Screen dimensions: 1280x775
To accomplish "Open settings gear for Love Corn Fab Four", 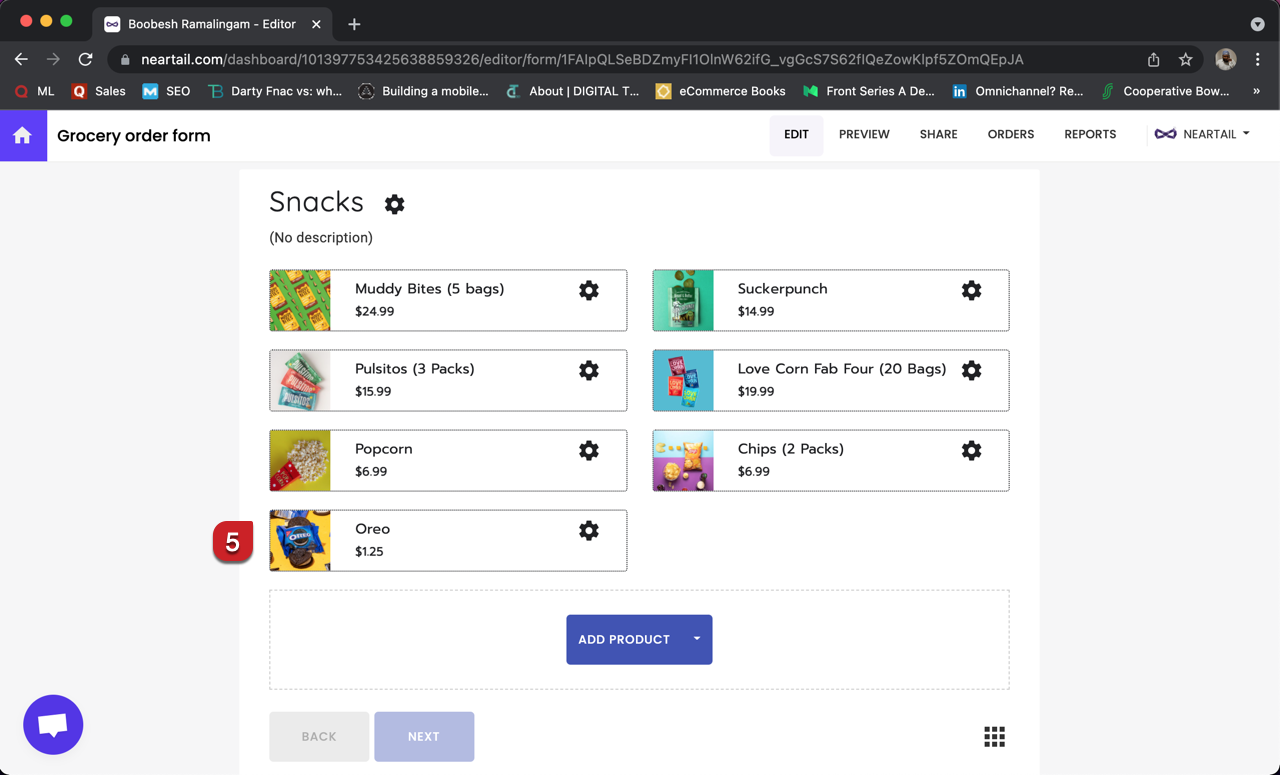I will pyautogui.click(x=971, y=370).
